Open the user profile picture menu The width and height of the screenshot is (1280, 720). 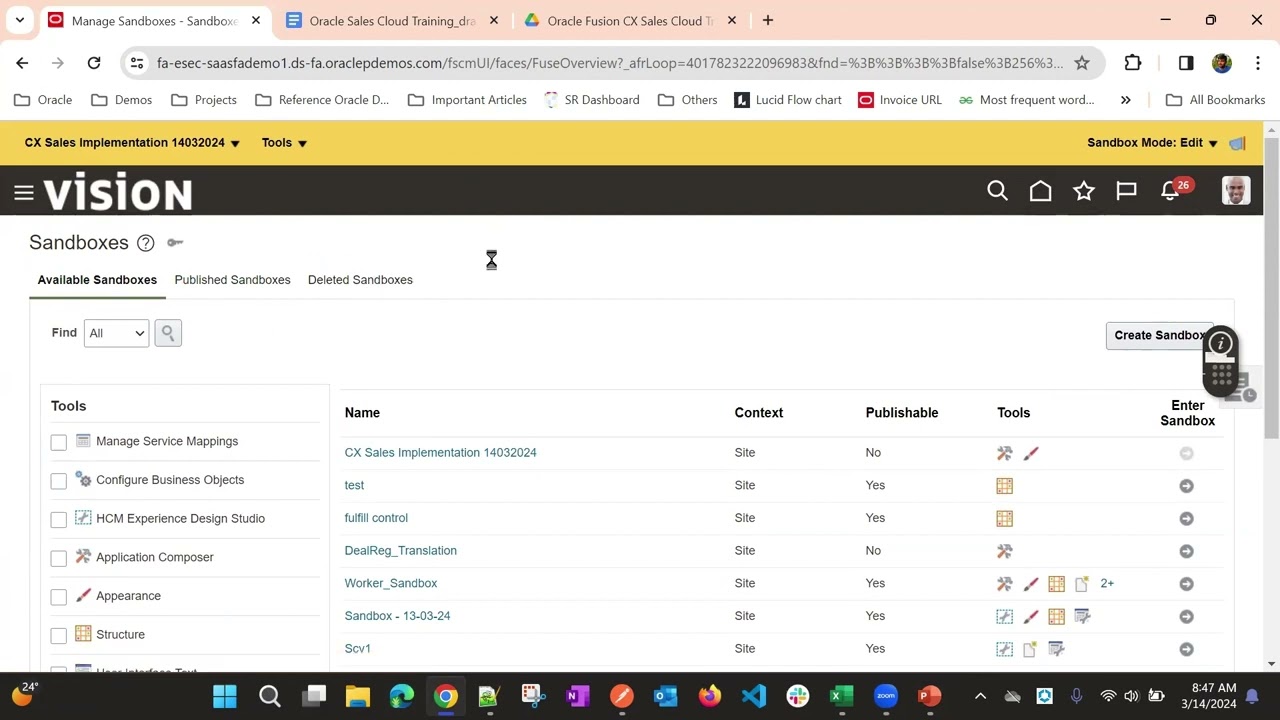(1236, 191)
